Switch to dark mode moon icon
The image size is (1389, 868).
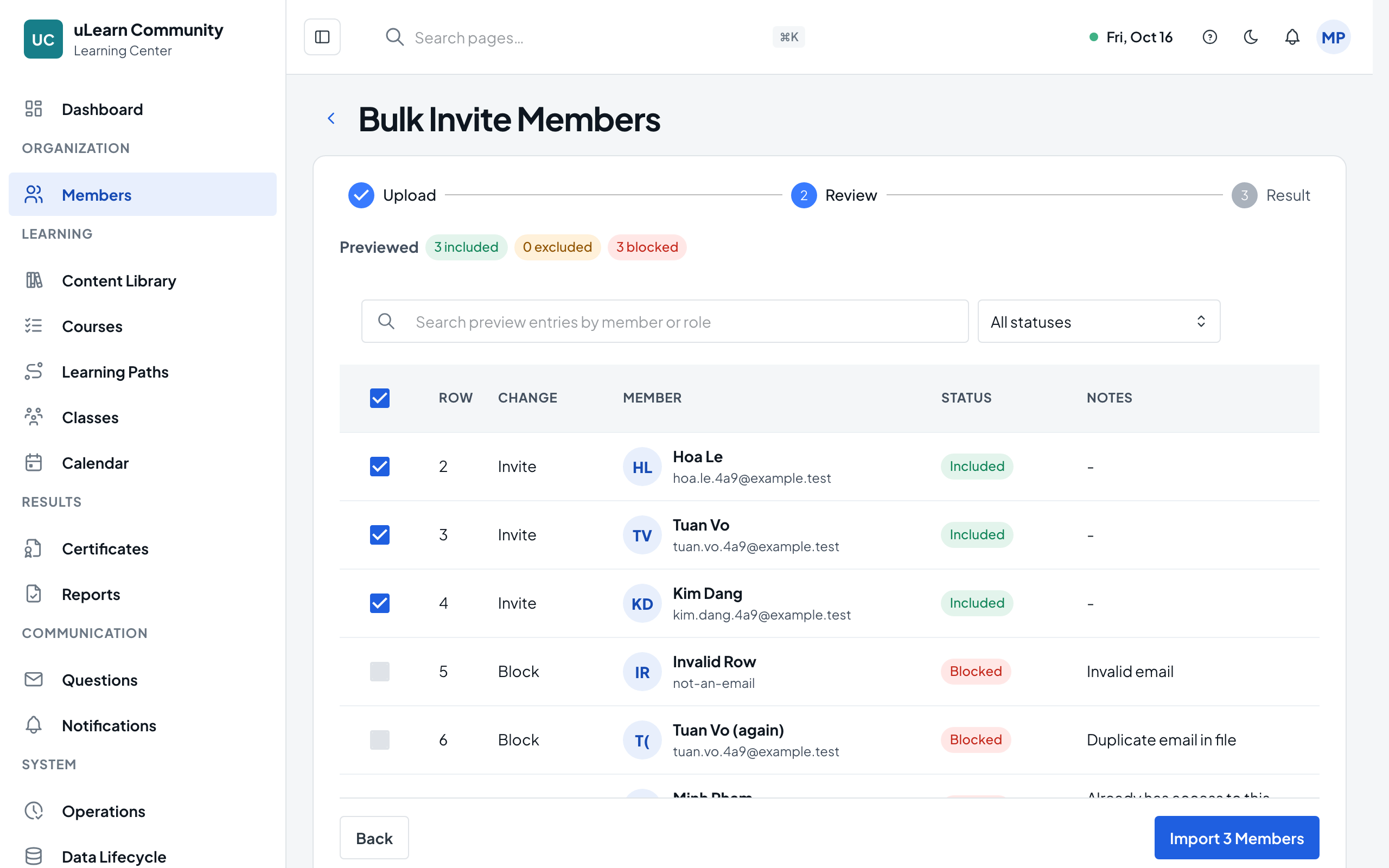(1251, 37)
